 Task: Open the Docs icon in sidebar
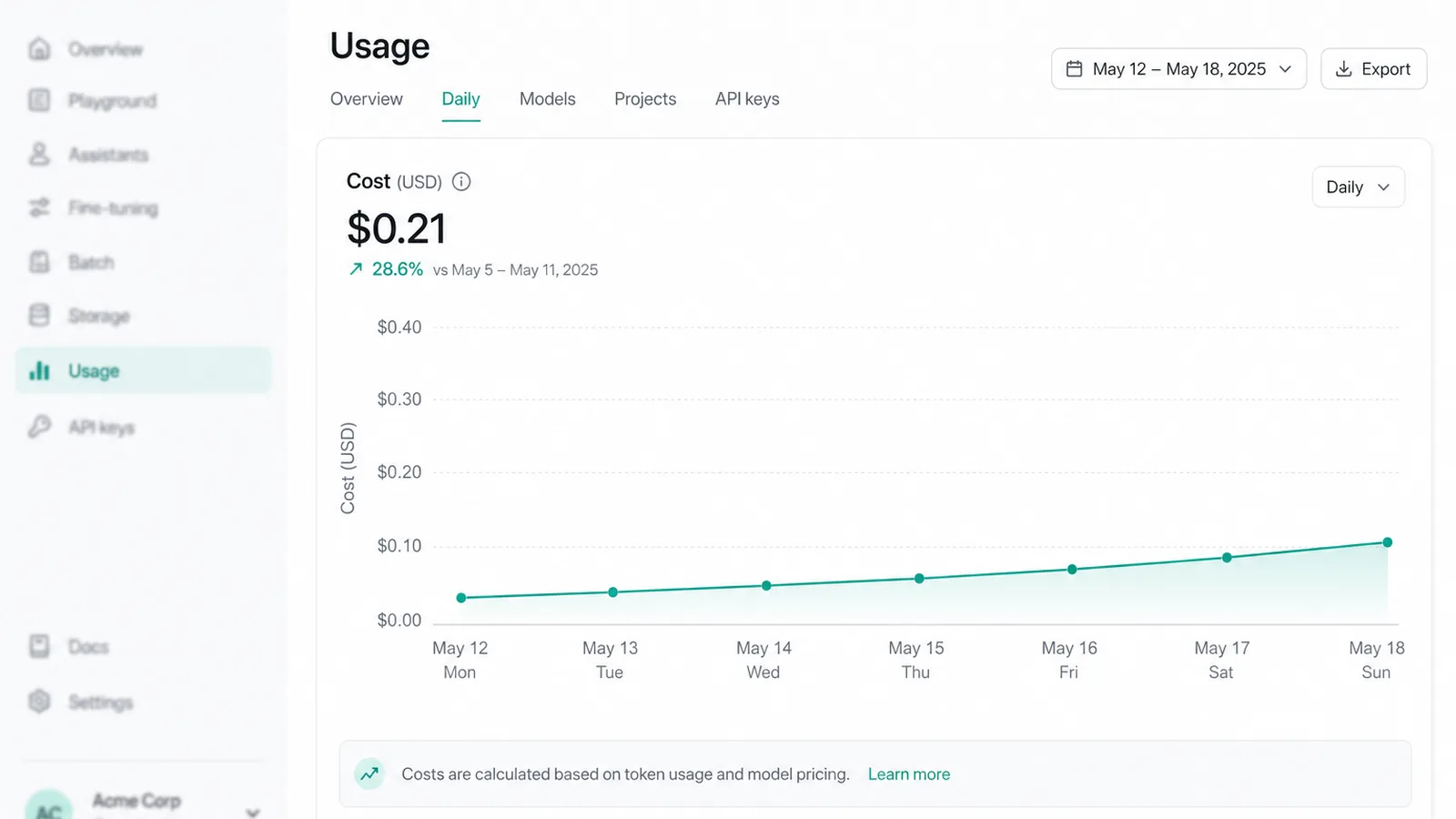[39, 646]
